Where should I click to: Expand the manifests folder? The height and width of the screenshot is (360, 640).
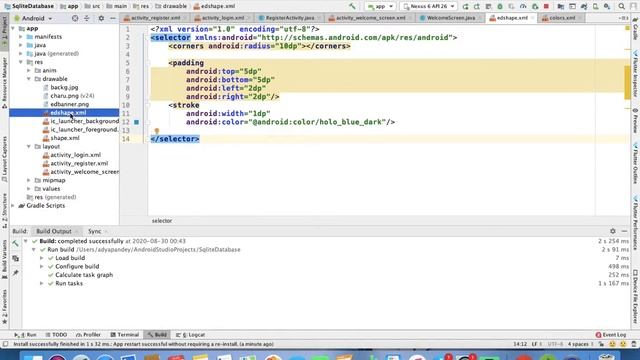[x=21, y=37]
